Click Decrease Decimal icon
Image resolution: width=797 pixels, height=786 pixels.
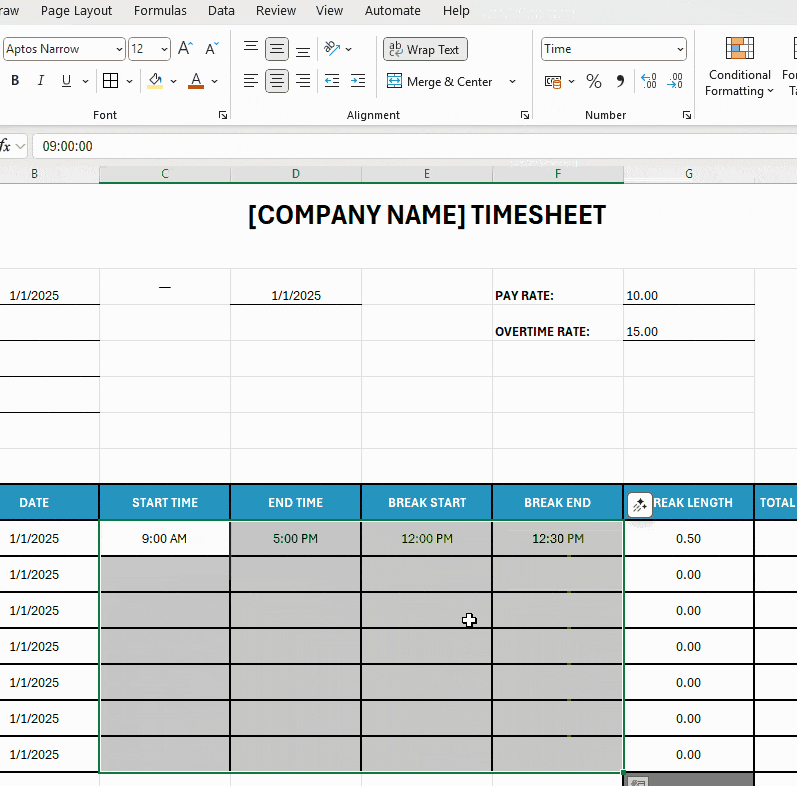(675, 81)
